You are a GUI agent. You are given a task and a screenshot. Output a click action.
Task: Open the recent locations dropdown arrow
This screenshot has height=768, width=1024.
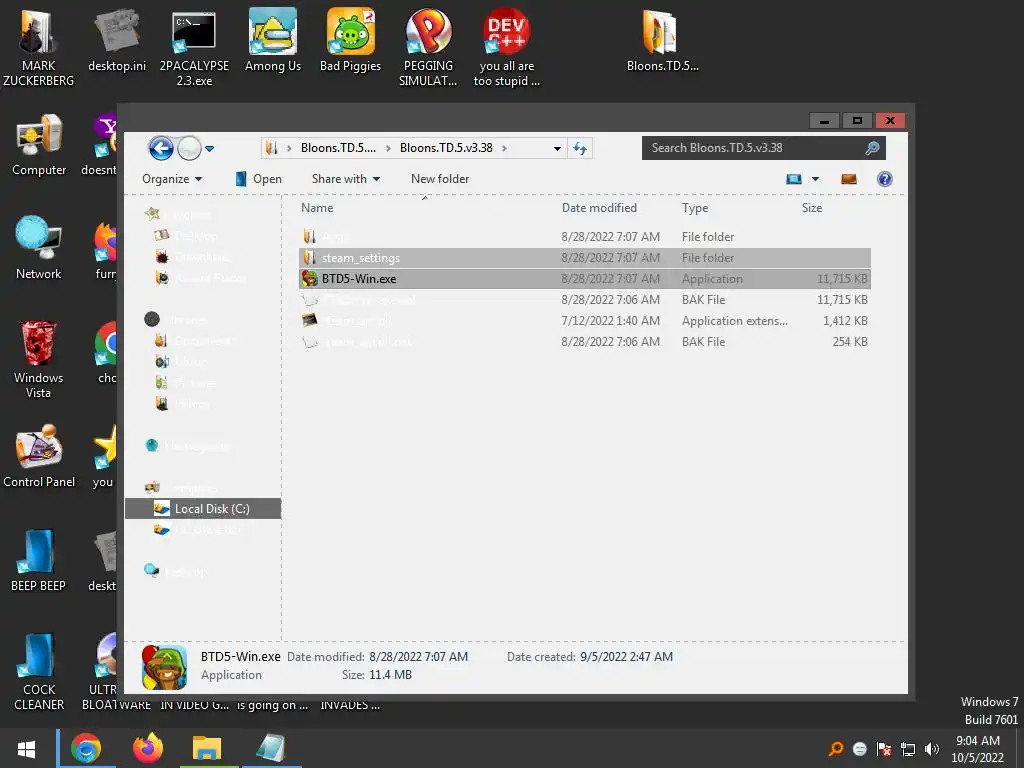210,149
